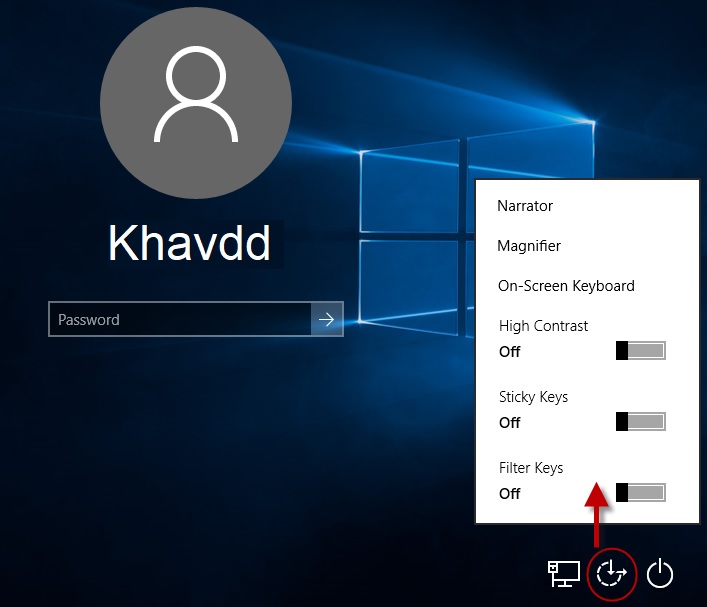
Task: Click the High Contrast label
Action: pyautogui.click(x=543, y=326)
